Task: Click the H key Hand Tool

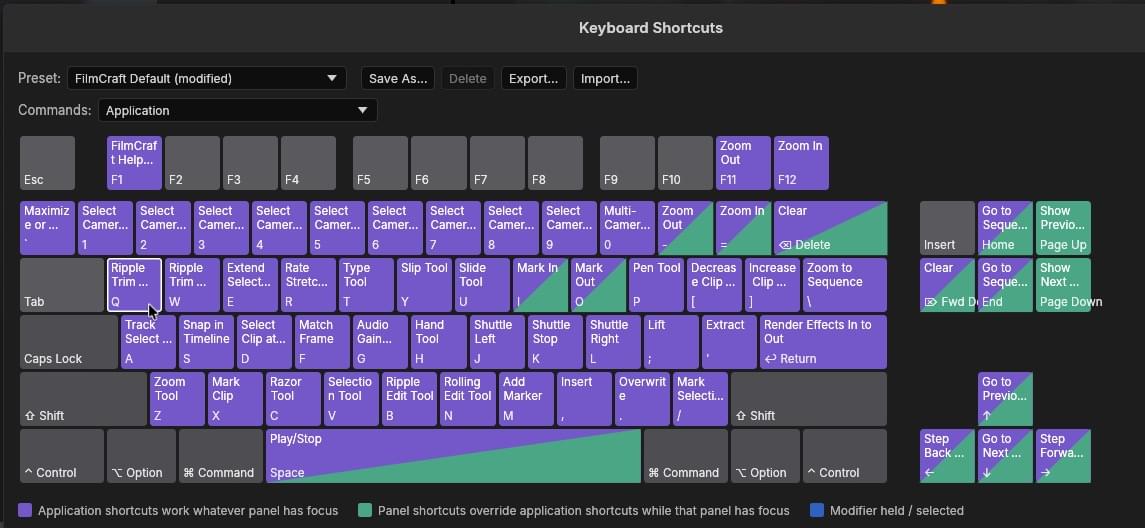Action: (x=438, y=342)
